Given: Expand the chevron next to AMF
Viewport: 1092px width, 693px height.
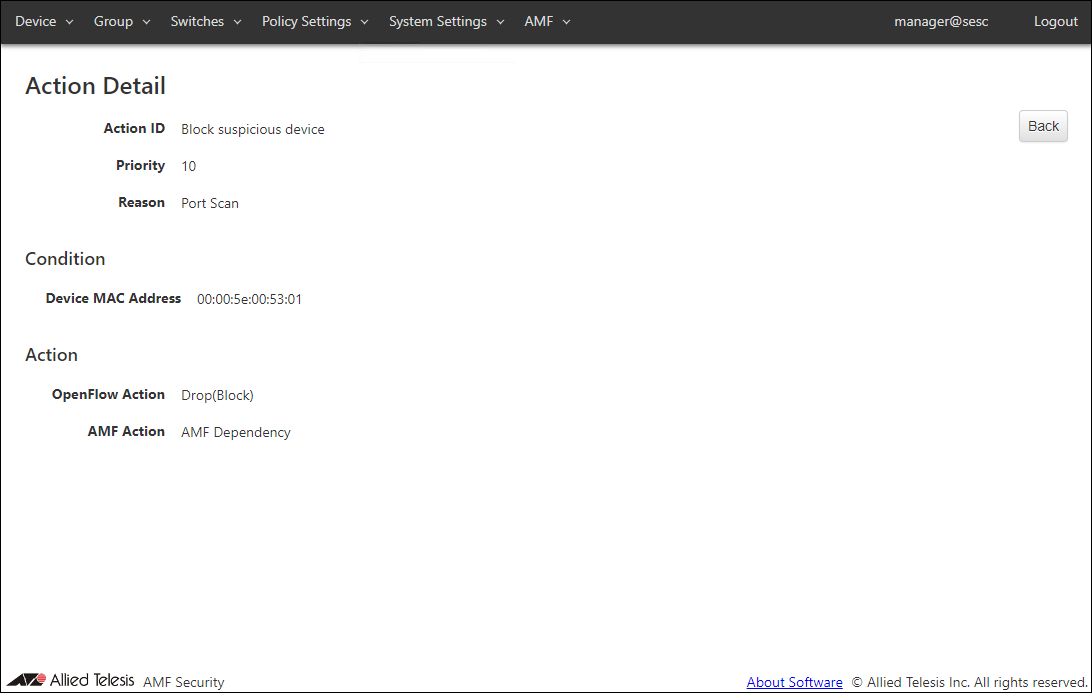Looking at the screenshot, I should pyautogui.click(x=566, y=22).
